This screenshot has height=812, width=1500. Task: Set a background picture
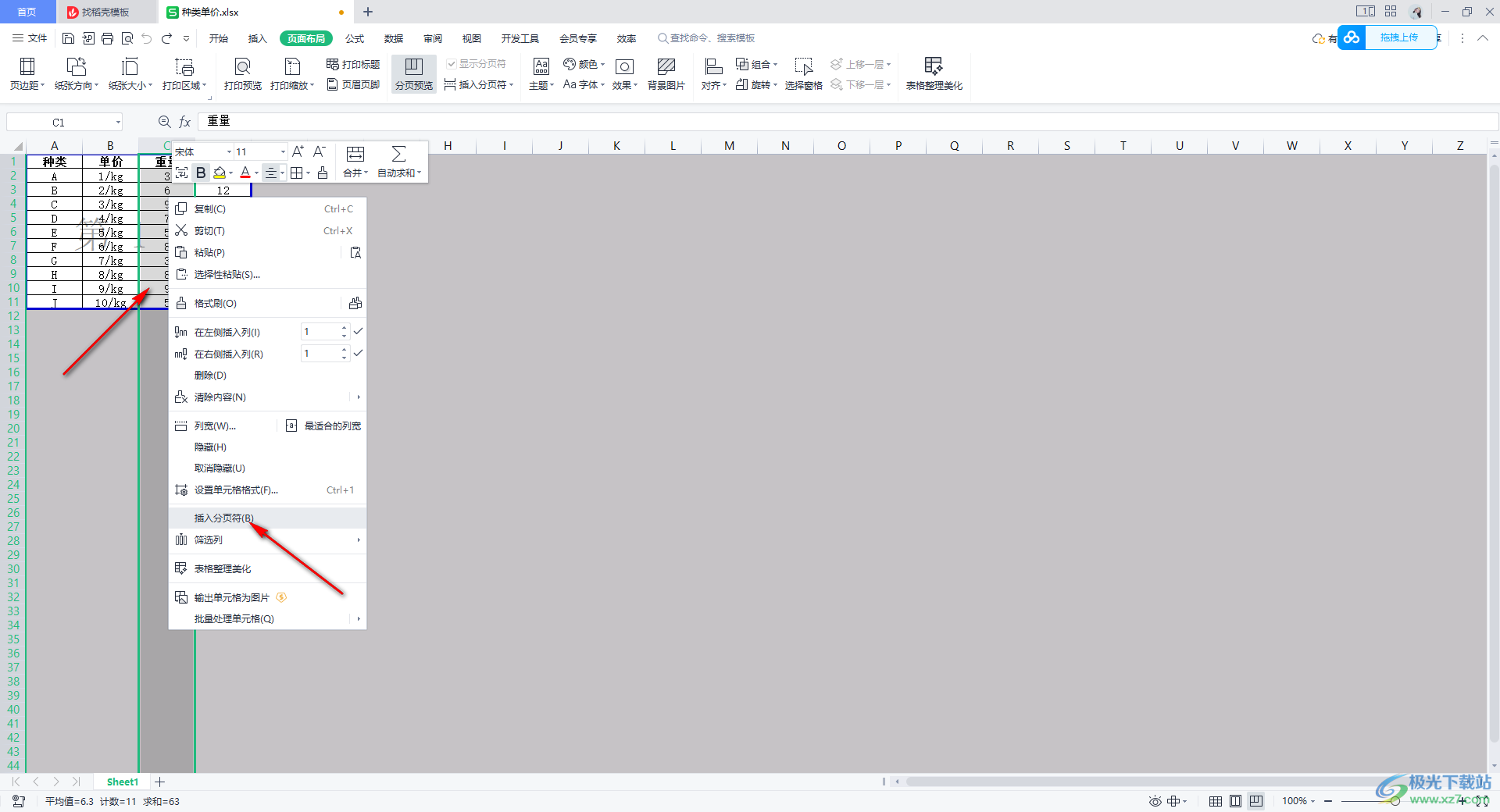tap(666, 74)
